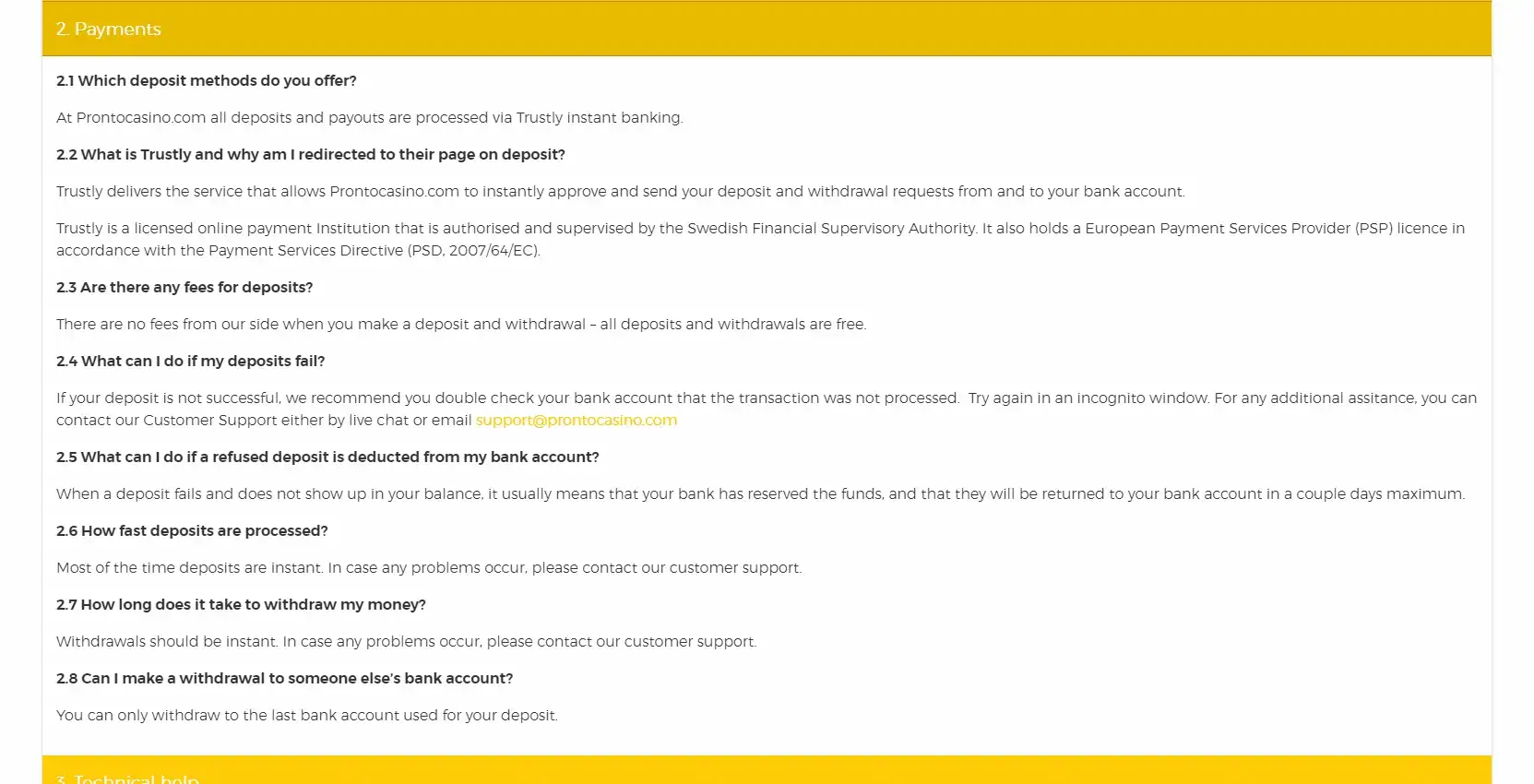Viewport: 1534px width, 784px height.
Task: Collapse the 2. Payments section header
Action: point(109,30)
